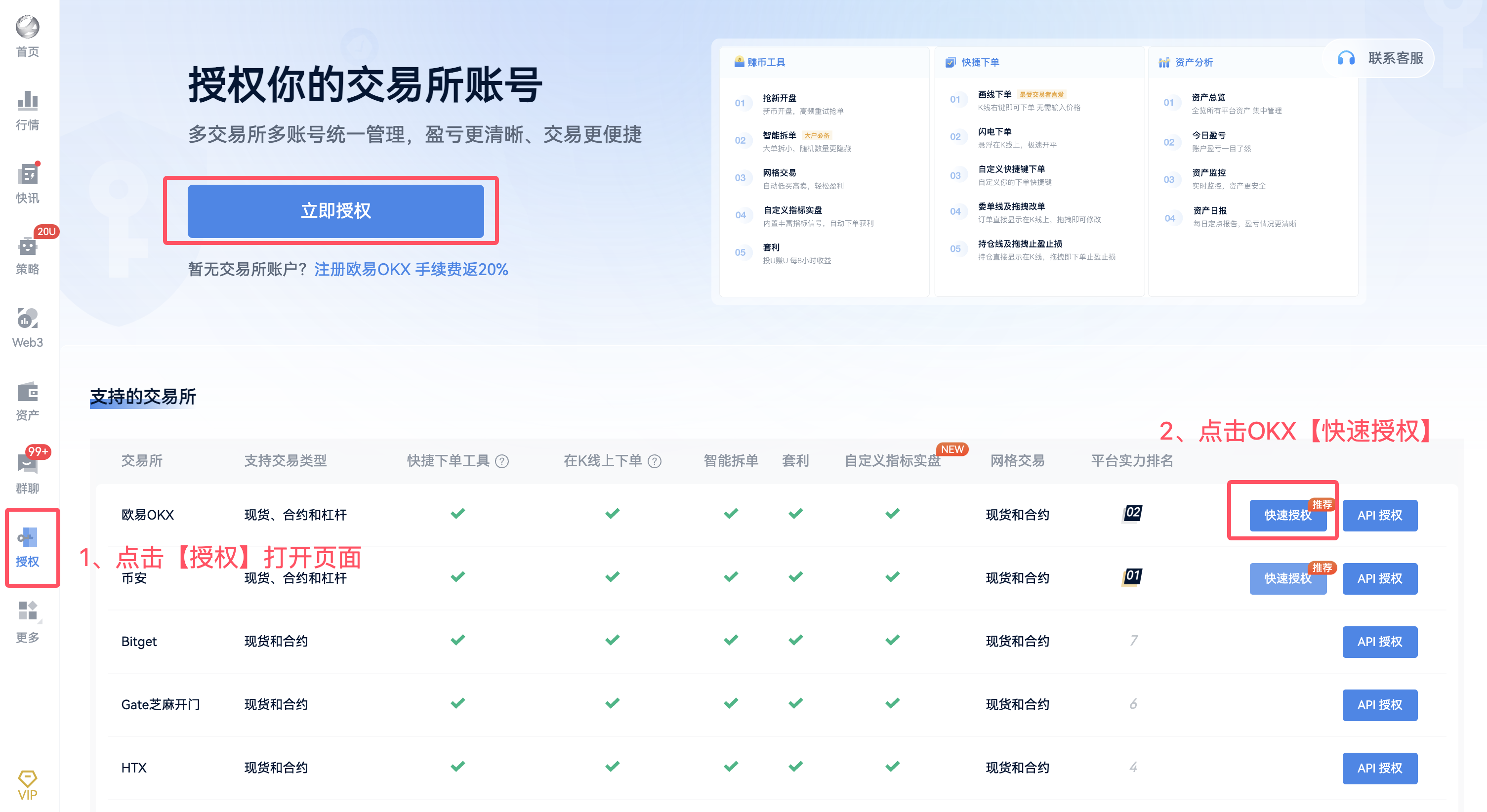Open 网格交易 in 赚币工具 list
This screenshot has height=812, width=1487.
click(779, 173)
